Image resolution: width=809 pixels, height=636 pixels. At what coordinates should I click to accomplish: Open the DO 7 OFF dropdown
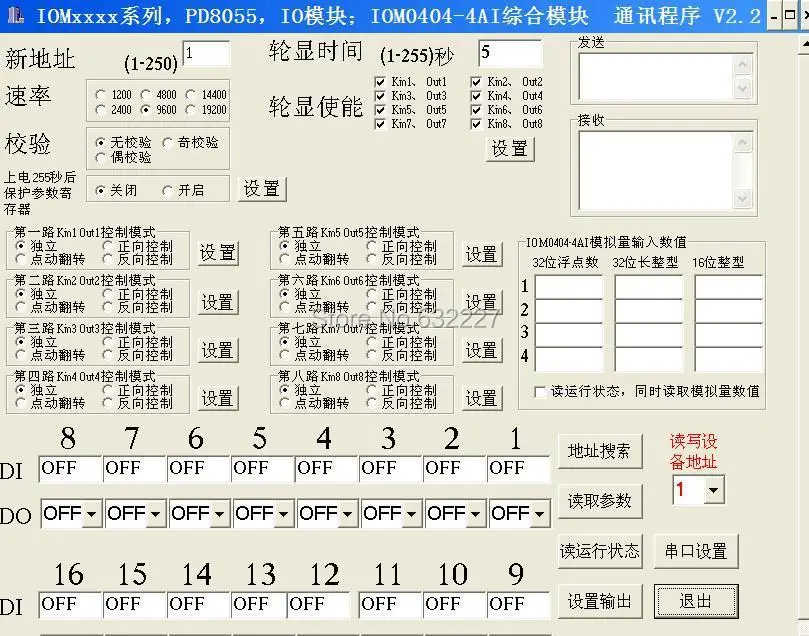tap(156, 514)
